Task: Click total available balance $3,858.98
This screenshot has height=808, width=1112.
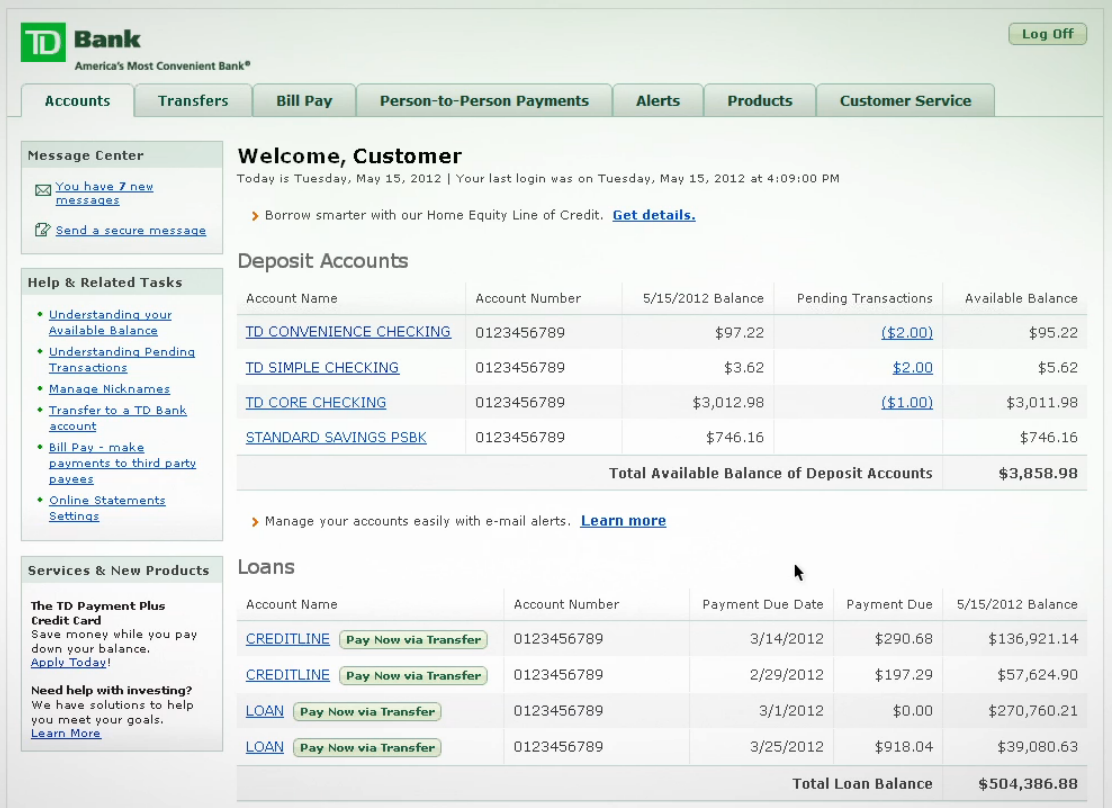Action: click(1038, 473)
